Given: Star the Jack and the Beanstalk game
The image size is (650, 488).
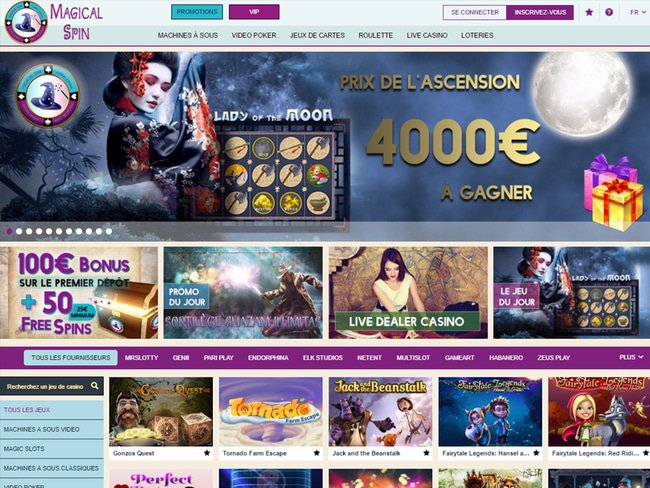Looking at the screenshot, I should coord(426,453).
